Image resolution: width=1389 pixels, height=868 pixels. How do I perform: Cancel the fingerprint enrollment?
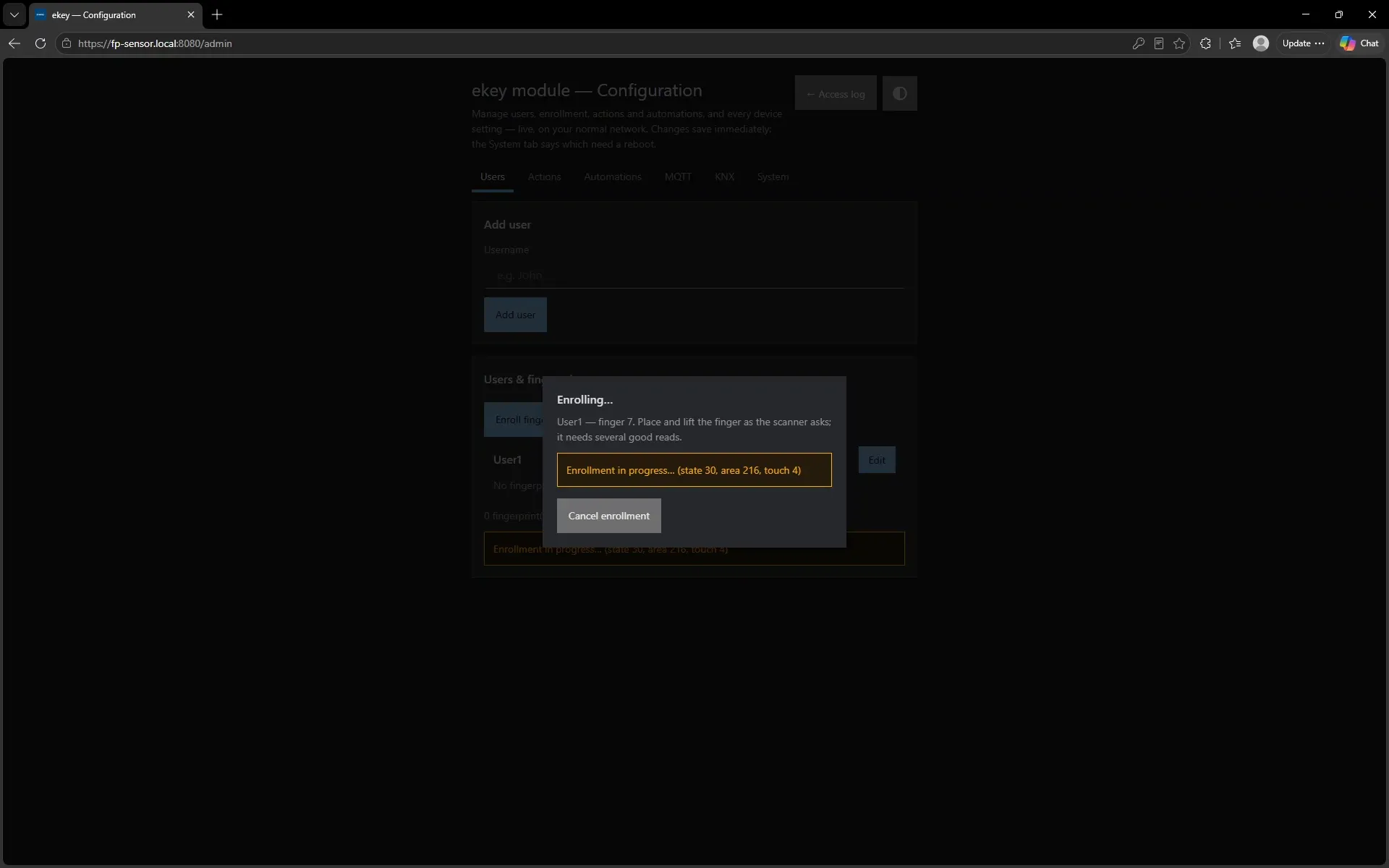[608, 516]
